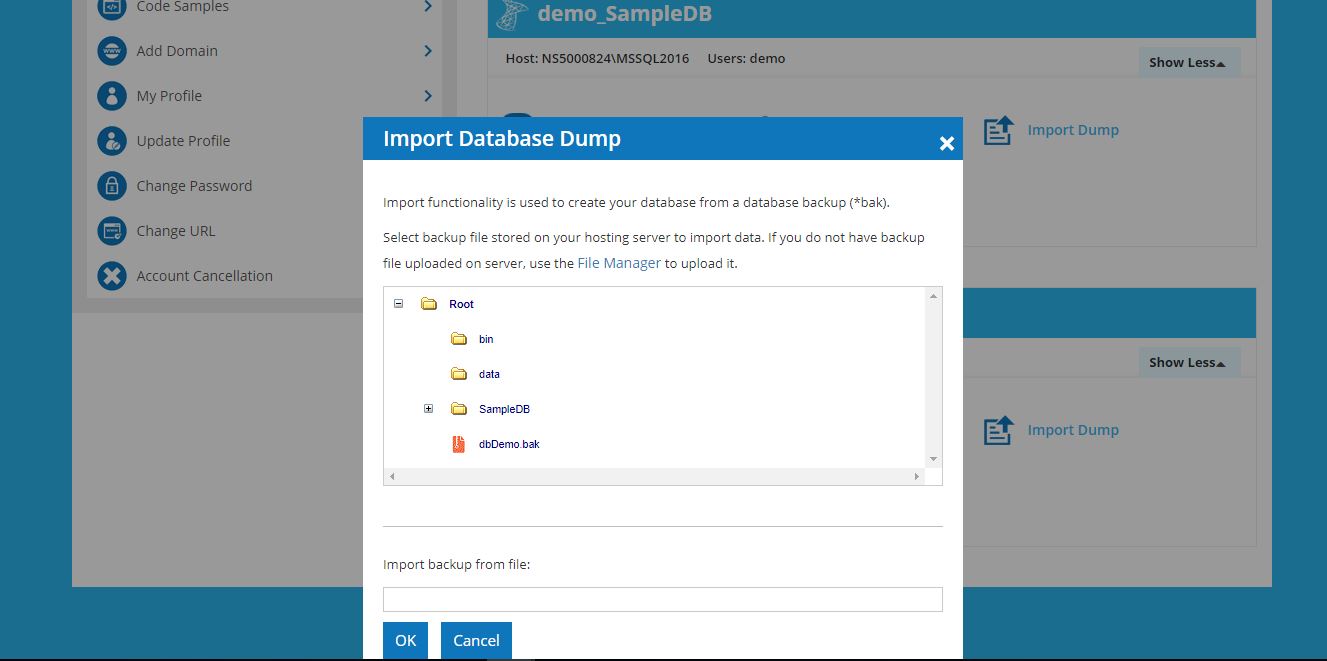
Task: Select the Root tree label
Action: click(x=461, y=304)
